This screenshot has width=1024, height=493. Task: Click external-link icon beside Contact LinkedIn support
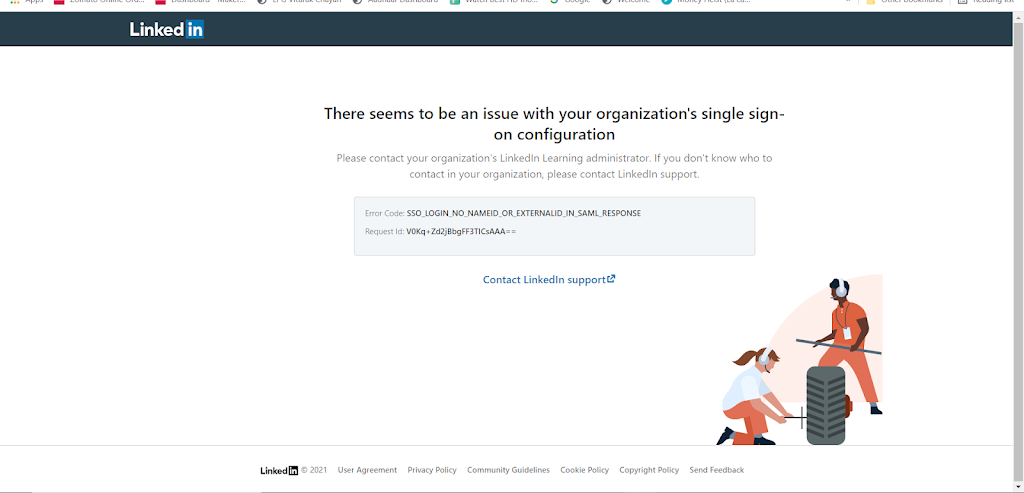pyautogui.click(x=611, y=279)
